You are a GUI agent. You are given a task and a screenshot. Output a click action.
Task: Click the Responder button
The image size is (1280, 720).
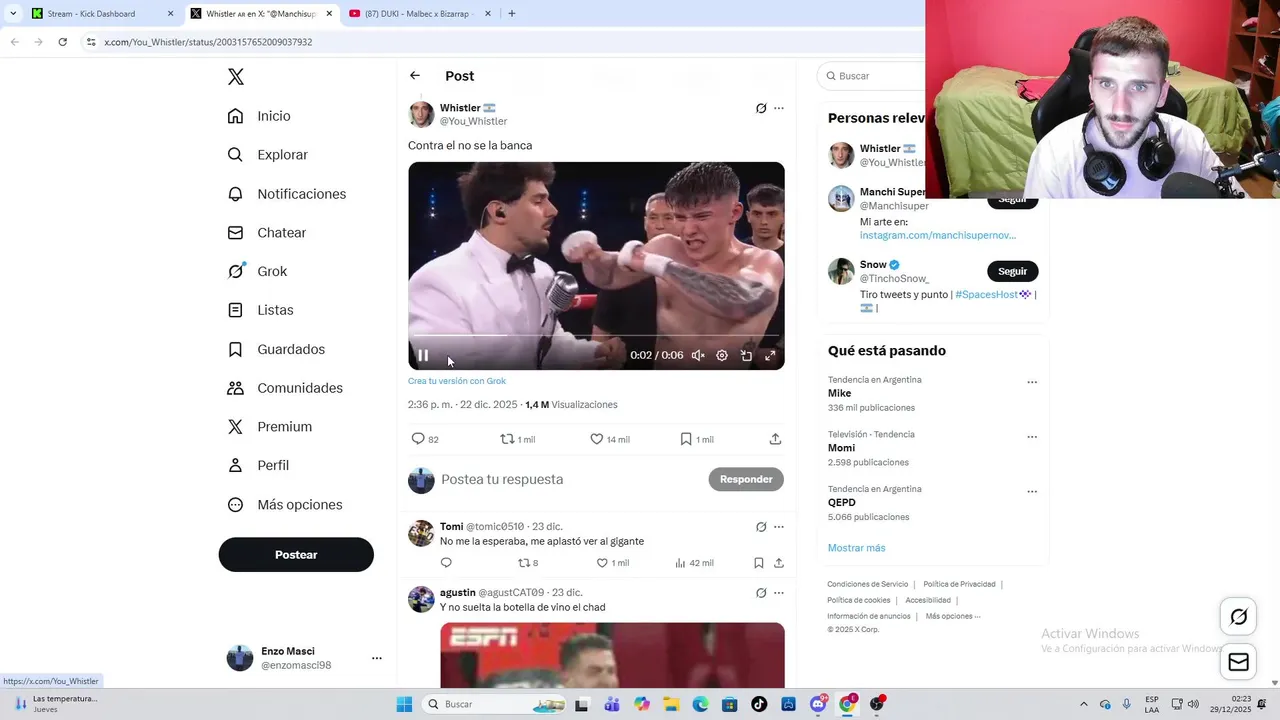point(746,479)
